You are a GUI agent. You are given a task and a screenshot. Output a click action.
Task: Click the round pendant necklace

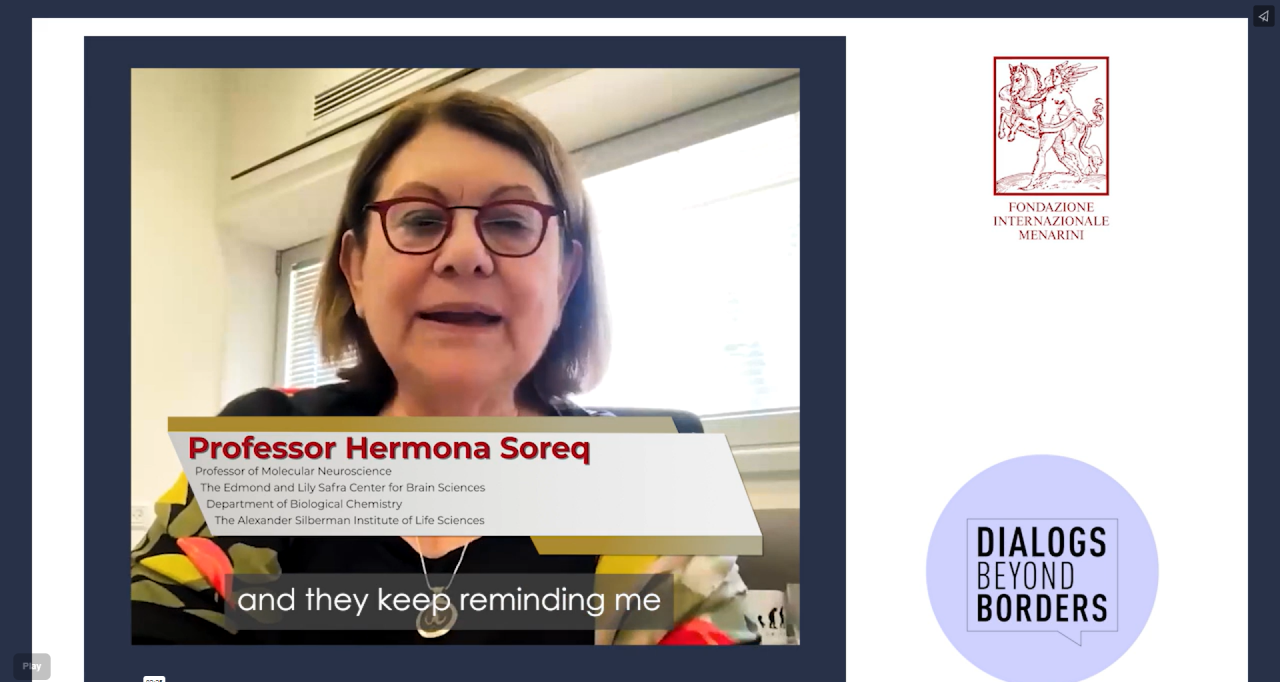pyautogui.click(x=437, y=618)
